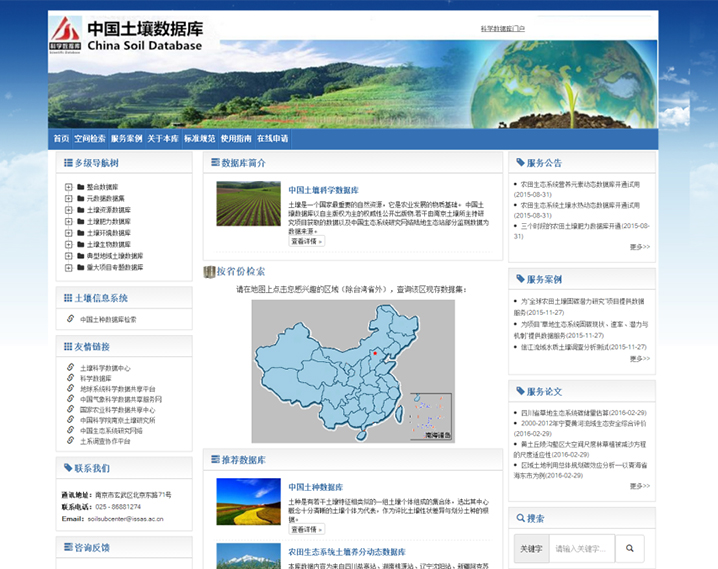Click the tag icon of 服务公告 header
Image resolution: width=718 pixels, height=569 pixels.
click(520, 162)
